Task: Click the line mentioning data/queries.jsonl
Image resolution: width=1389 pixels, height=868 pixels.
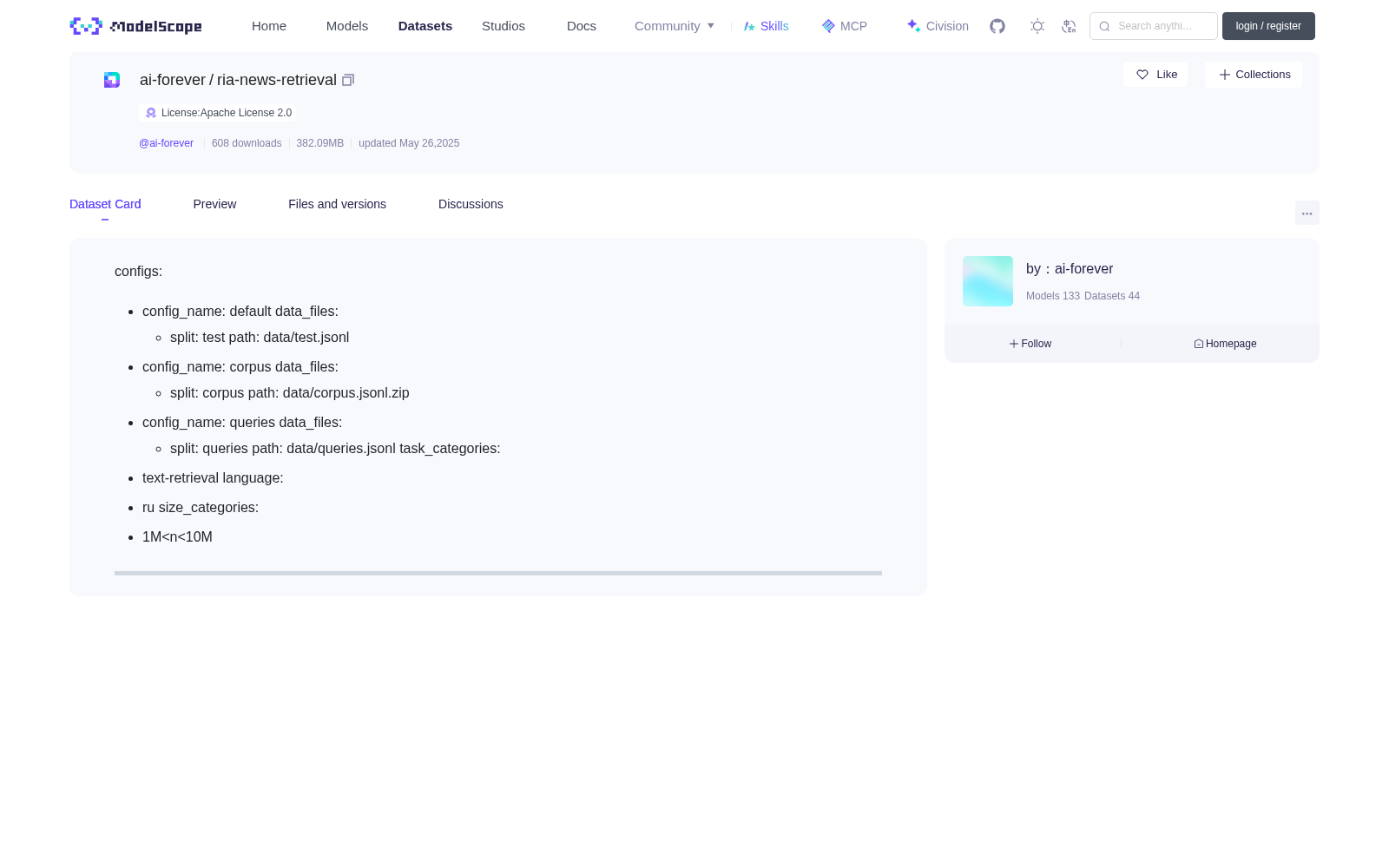Action: pos(335,449)
